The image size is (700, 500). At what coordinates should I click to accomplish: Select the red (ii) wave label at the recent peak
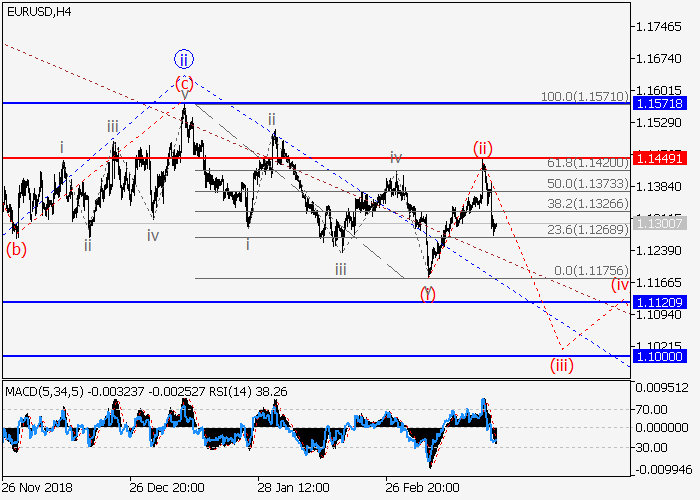485,149
